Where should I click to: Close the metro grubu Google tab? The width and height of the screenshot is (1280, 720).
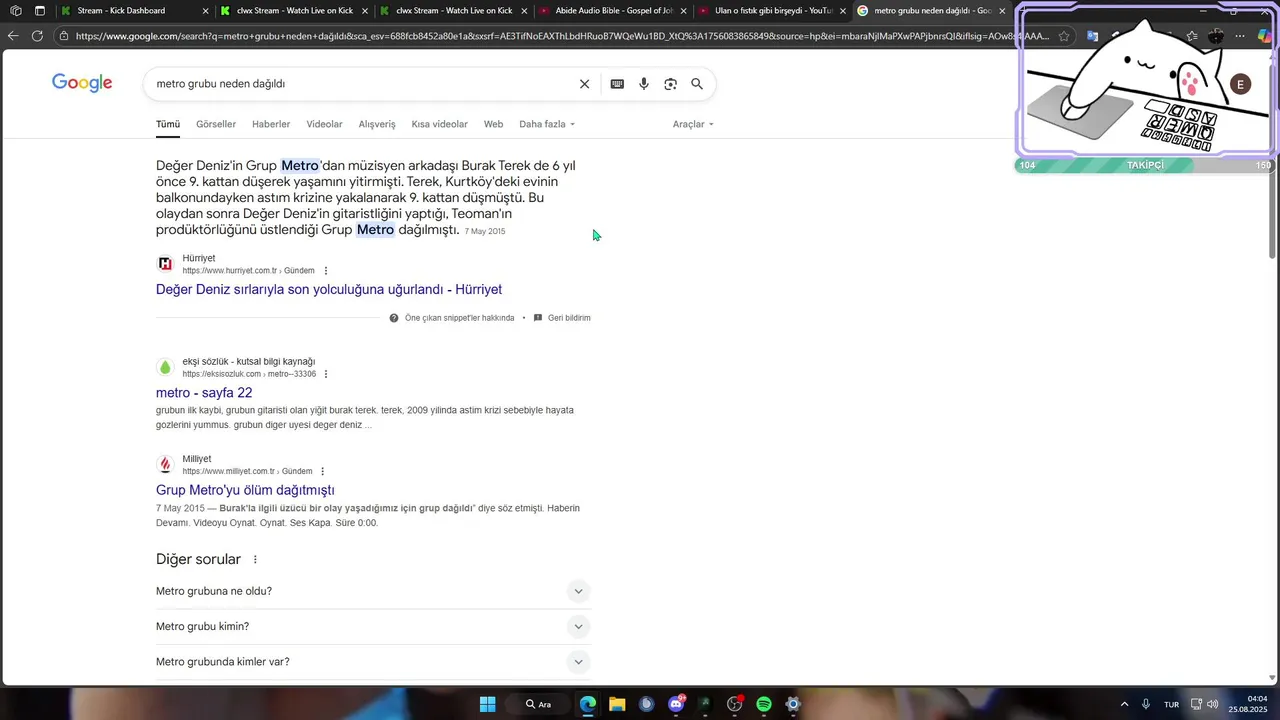(1002, 11)
